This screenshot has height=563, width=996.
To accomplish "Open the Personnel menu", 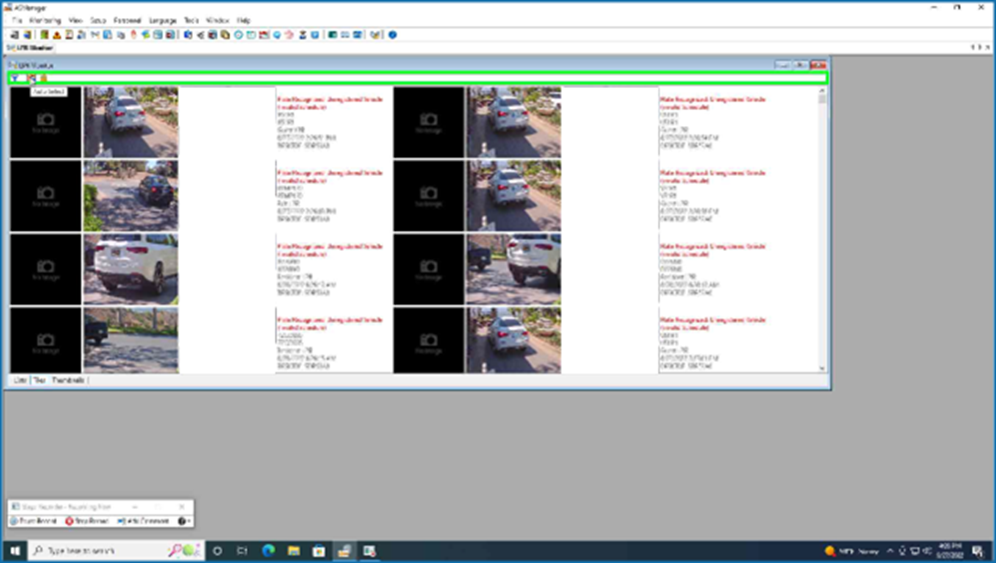I will (x=127, y=20).
